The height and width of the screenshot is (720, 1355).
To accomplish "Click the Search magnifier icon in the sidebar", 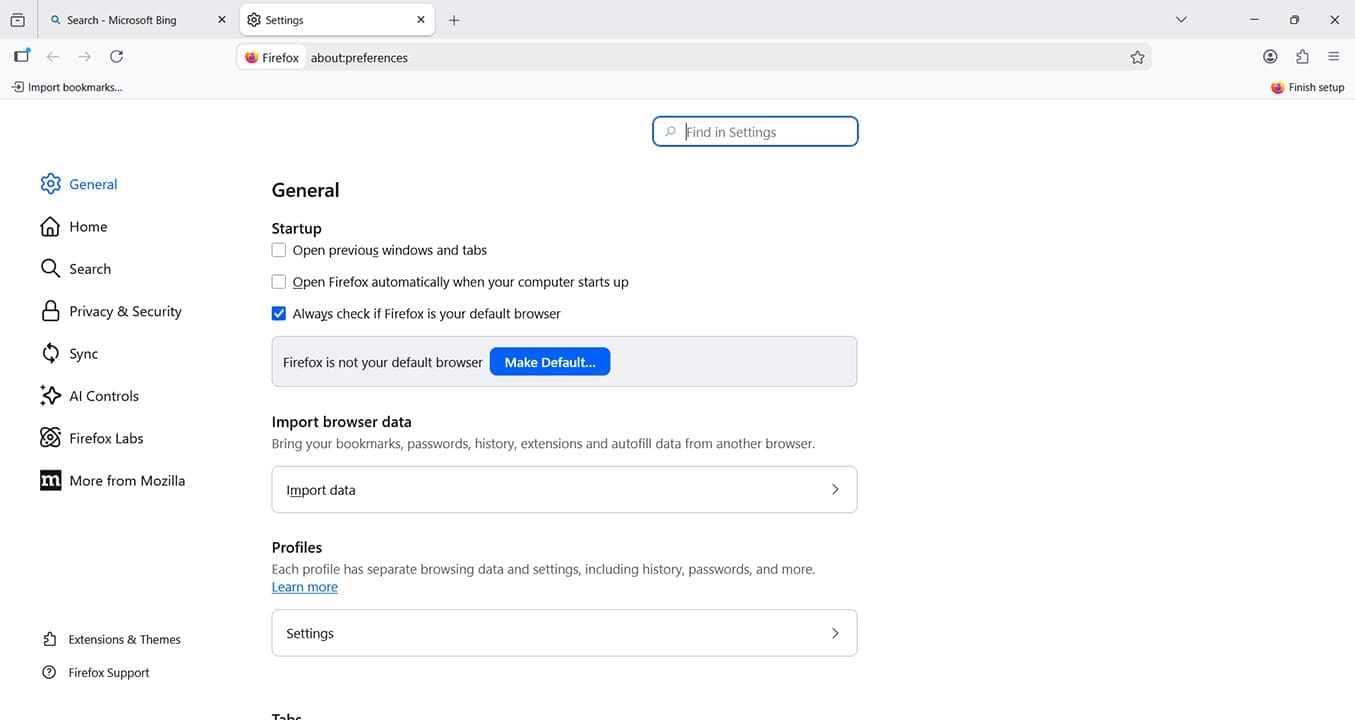I will tap(50, 268).
